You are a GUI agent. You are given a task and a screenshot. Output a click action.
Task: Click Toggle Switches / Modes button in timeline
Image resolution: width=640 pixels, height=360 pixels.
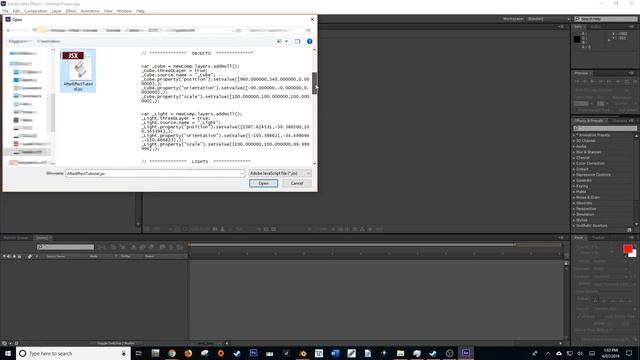click(x=115, y=343)
